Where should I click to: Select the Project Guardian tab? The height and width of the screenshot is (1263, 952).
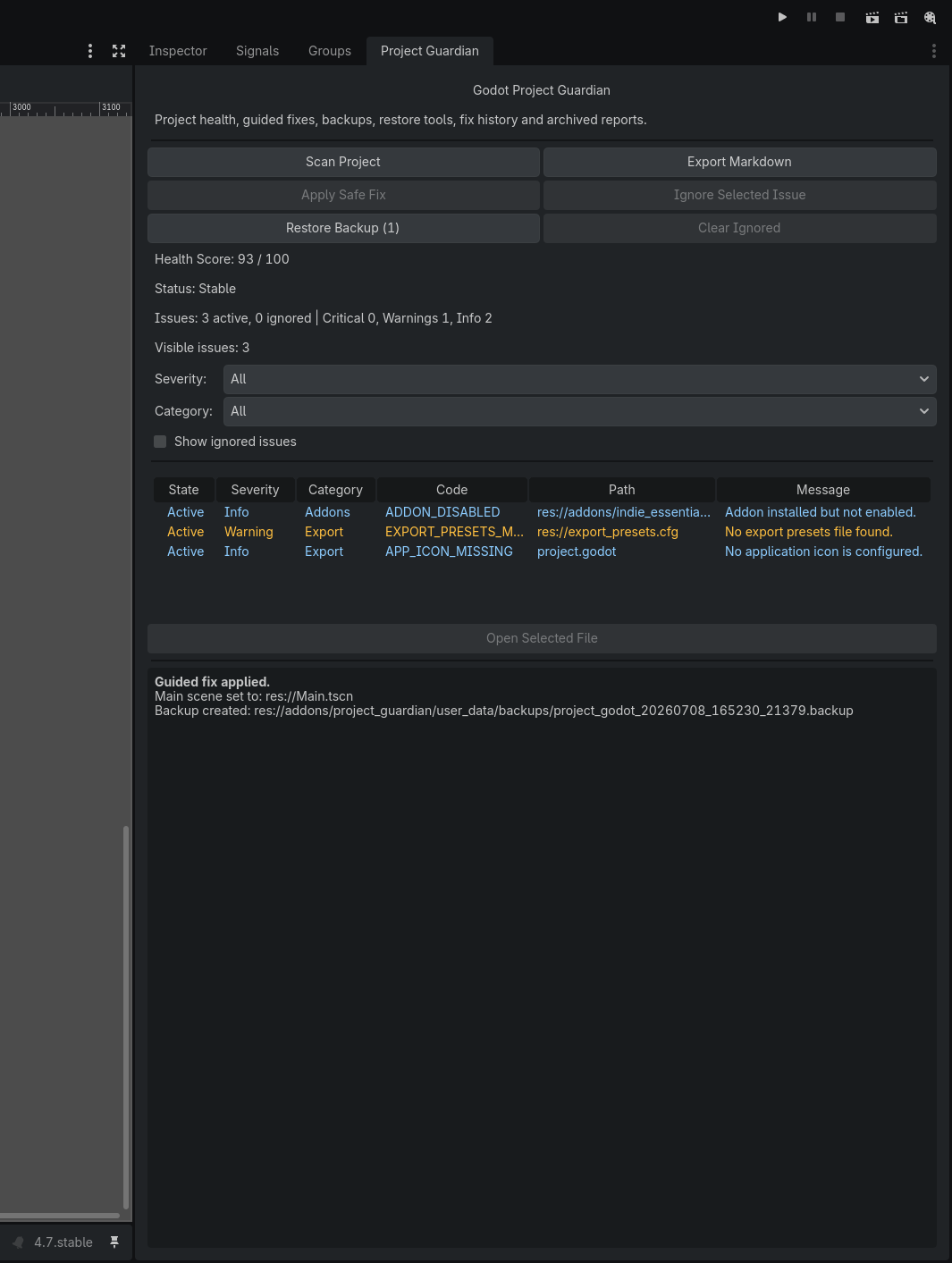pyautogui.click(x=430, y=51)
